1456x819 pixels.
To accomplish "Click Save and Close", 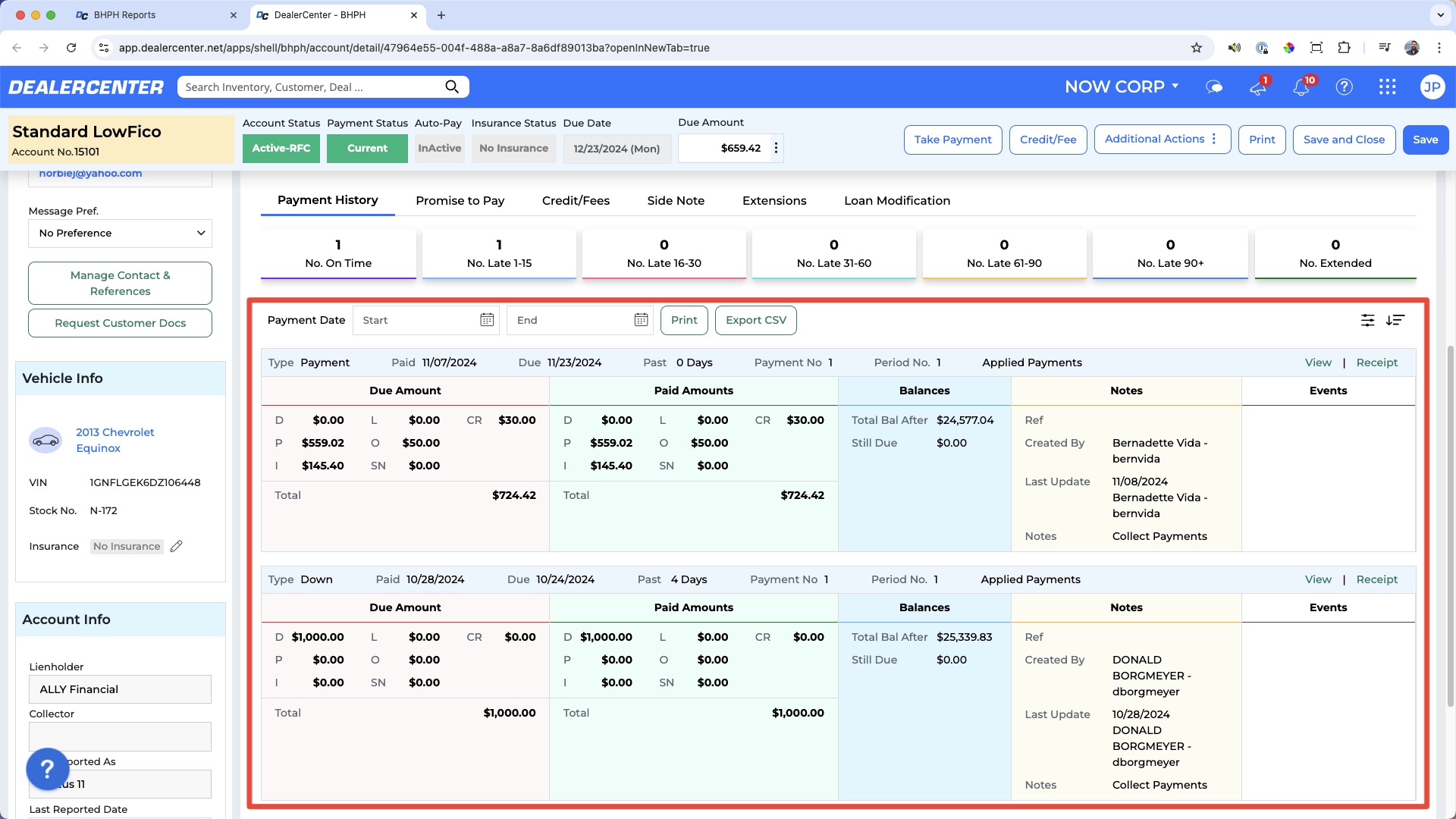I will [1344, 140].
